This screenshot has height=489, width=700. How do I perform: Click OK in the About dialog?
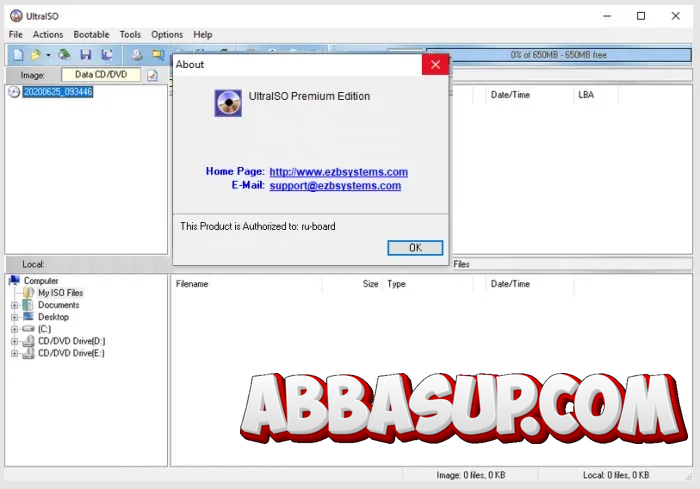415,248
